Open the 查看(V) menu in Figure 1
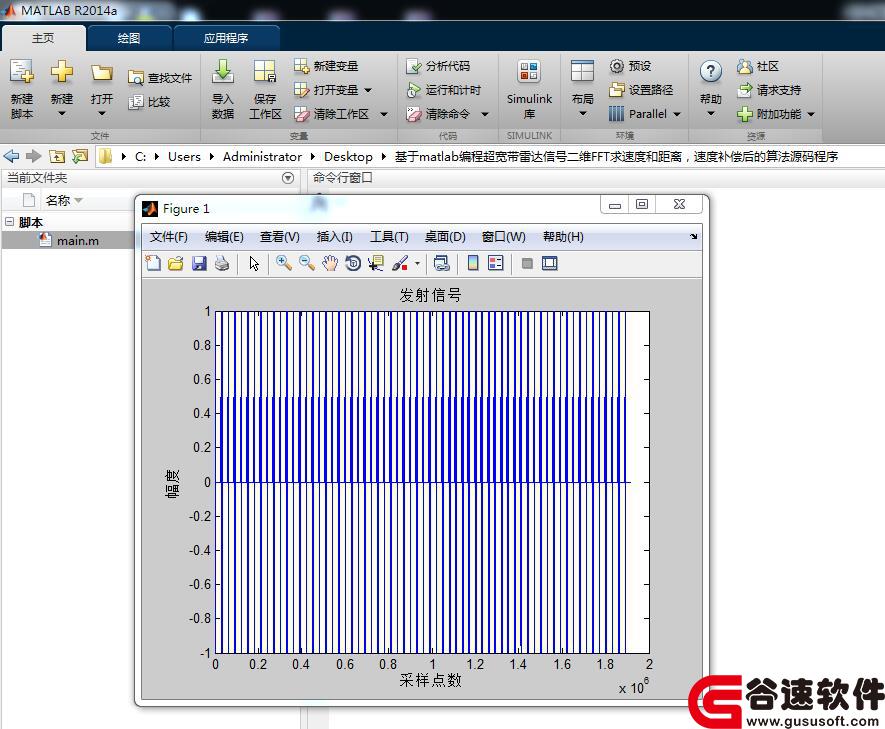This screenshot has height=729, width=885. [279, 236]
